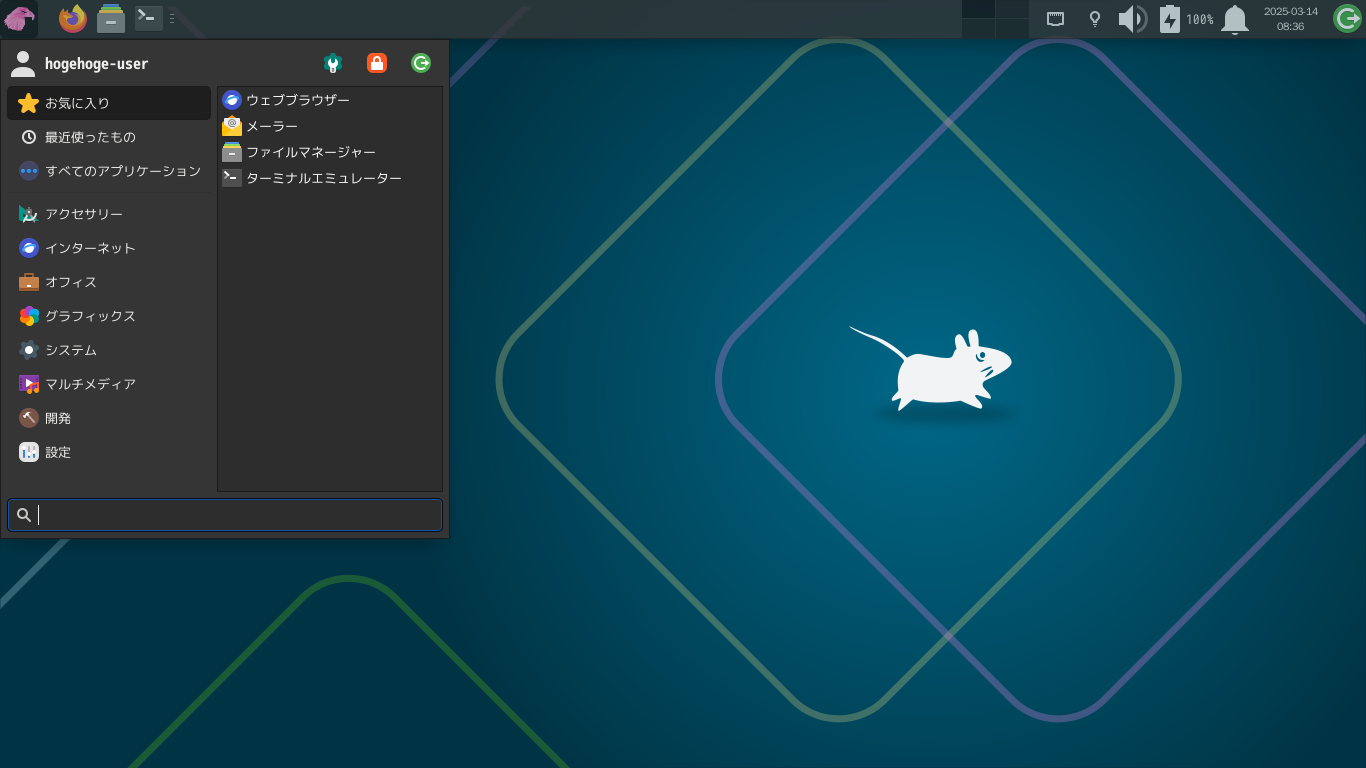Image resolution: width=1366 pixels, height=768 pixels.
Task: Click the hogehoge-user name label
Action: click(x=96, y=64)
